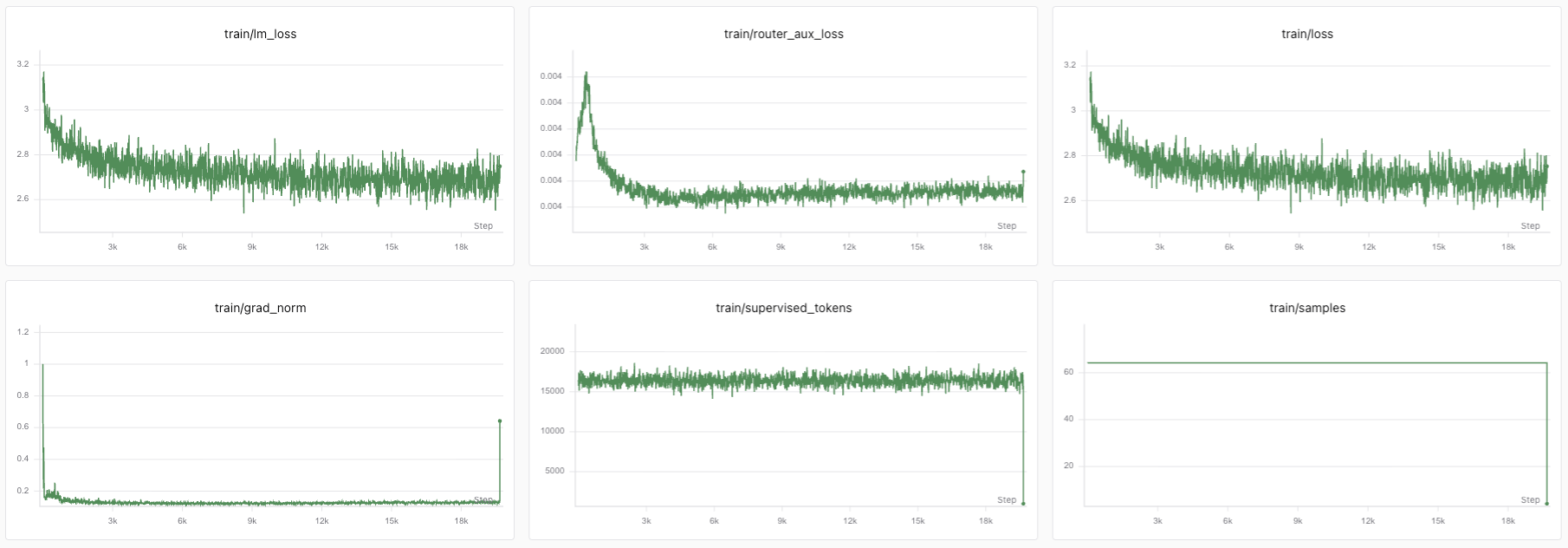Click the 6k x-axis tick in train/grad_norm
The image size is (1568, 548).
click(182, 521)
